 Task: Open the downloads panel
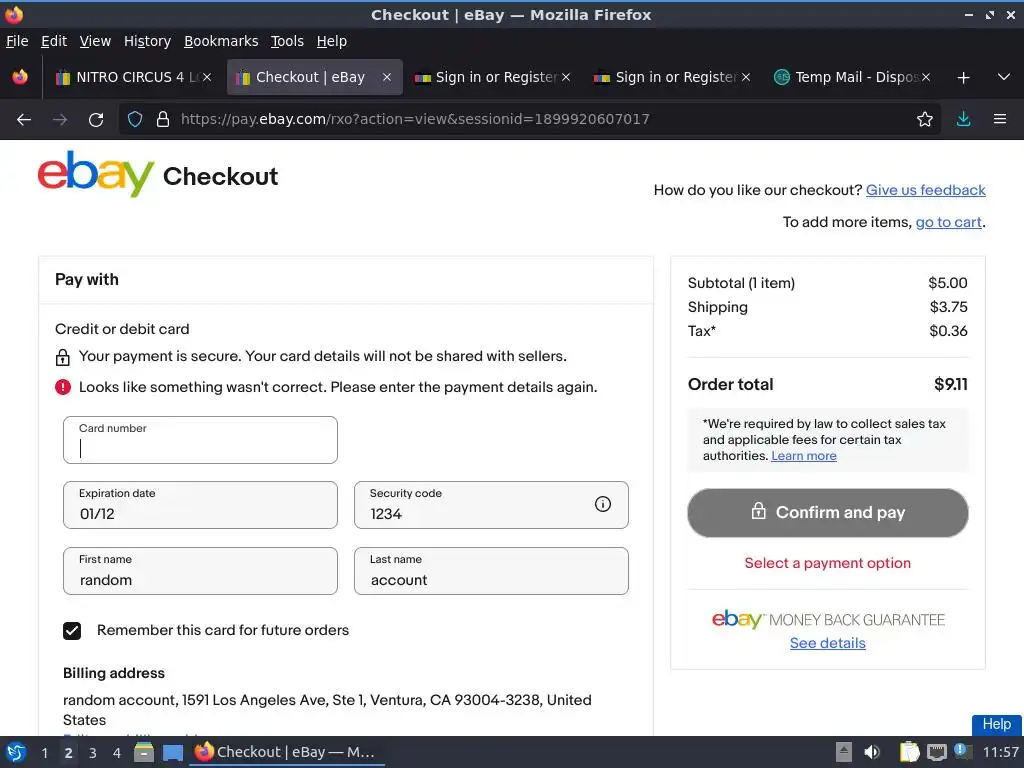click(x=963, y=119)
